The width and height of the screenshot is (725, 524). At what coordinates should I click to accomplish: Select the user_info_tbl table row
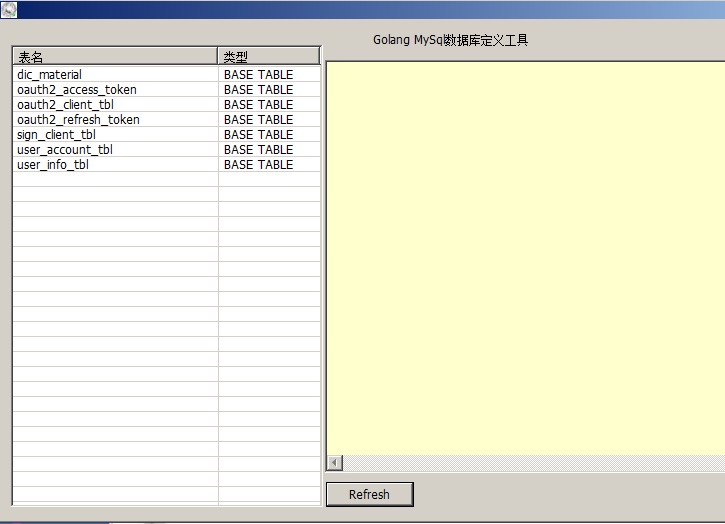(x=53, y=165)
